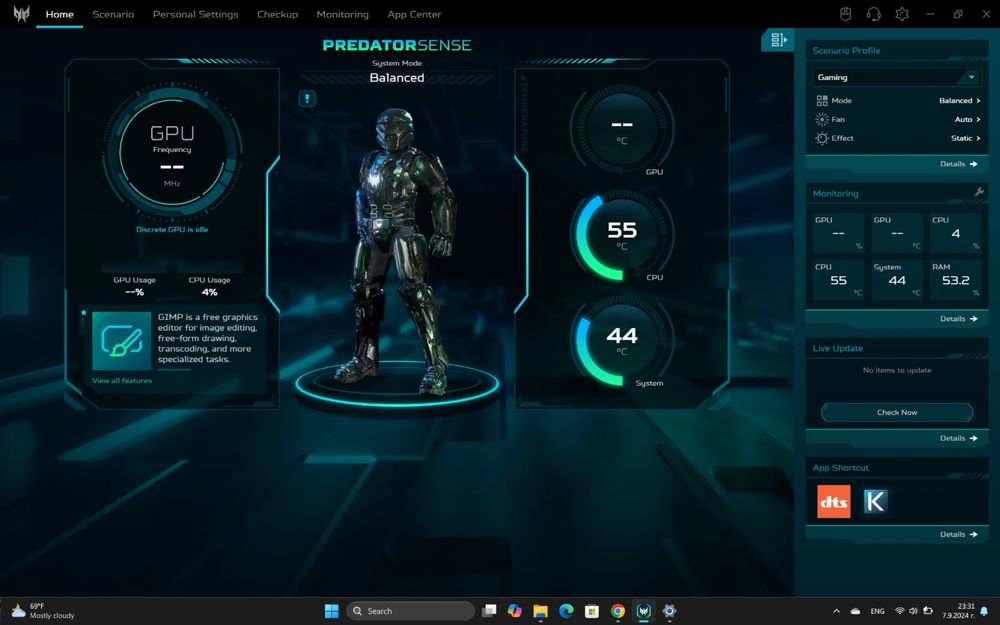Click the GPU Frequency dial
Image resolution: width=1000 pixels, height=625 pixels.
(172, 151)
